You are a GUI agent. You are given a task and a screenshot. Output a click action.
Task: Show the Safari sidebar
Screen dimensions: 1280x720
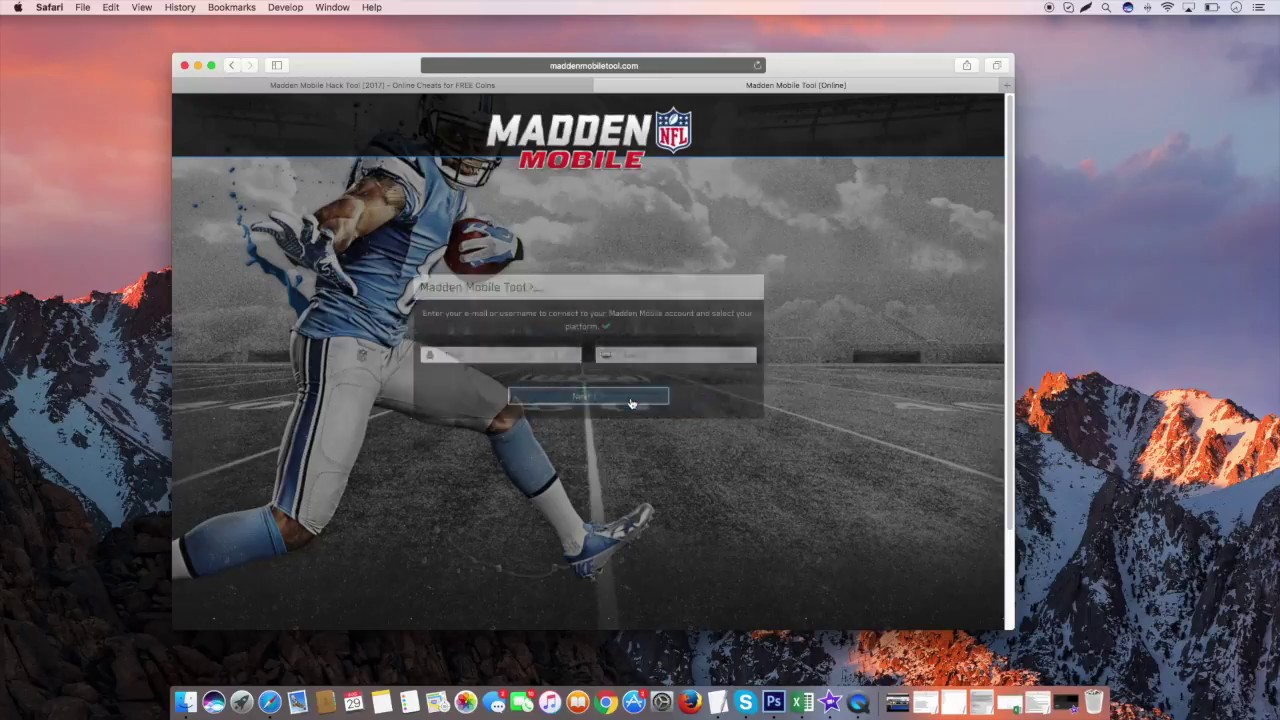pos(277,65)
